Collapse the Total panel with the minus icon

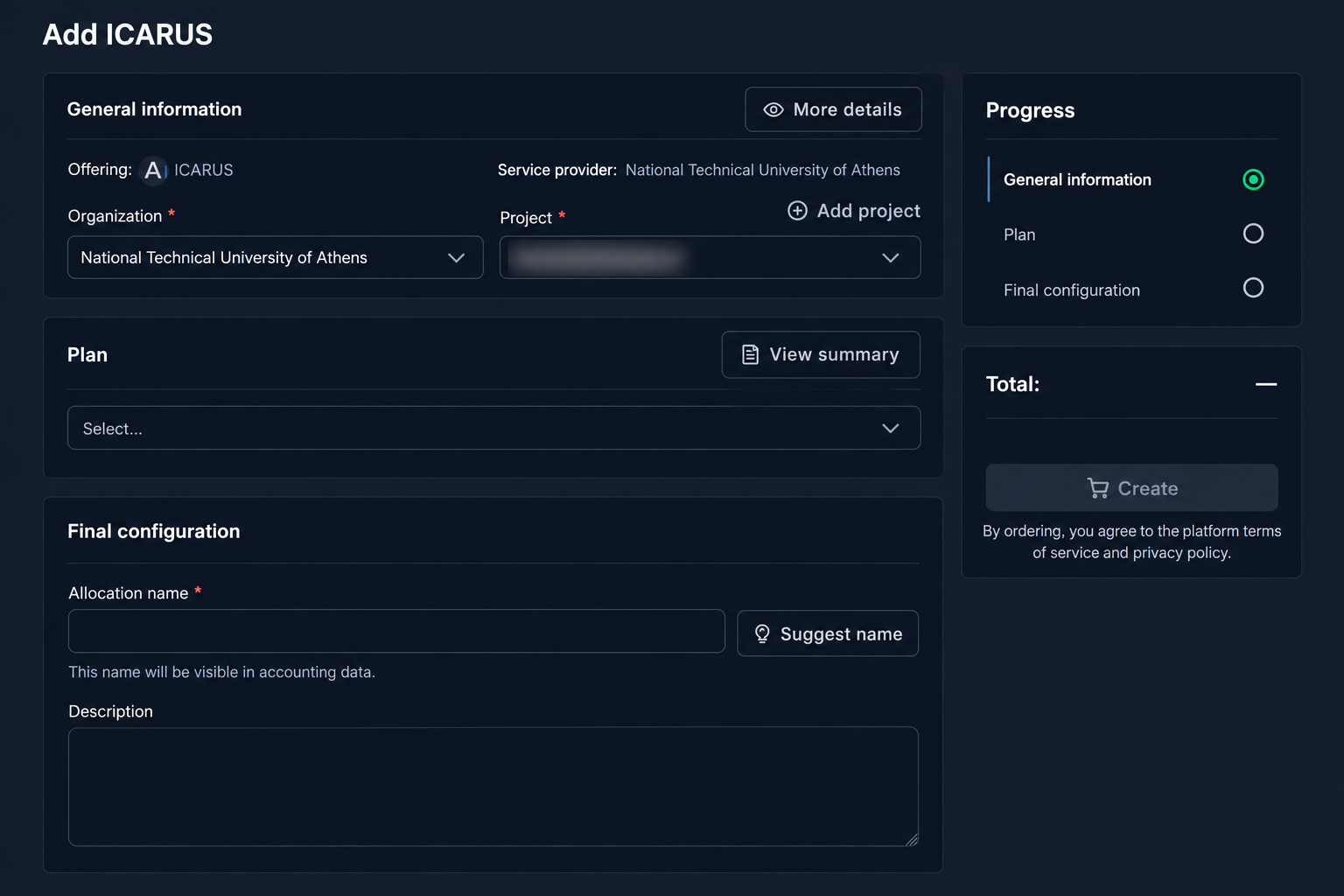[1266, 384]
